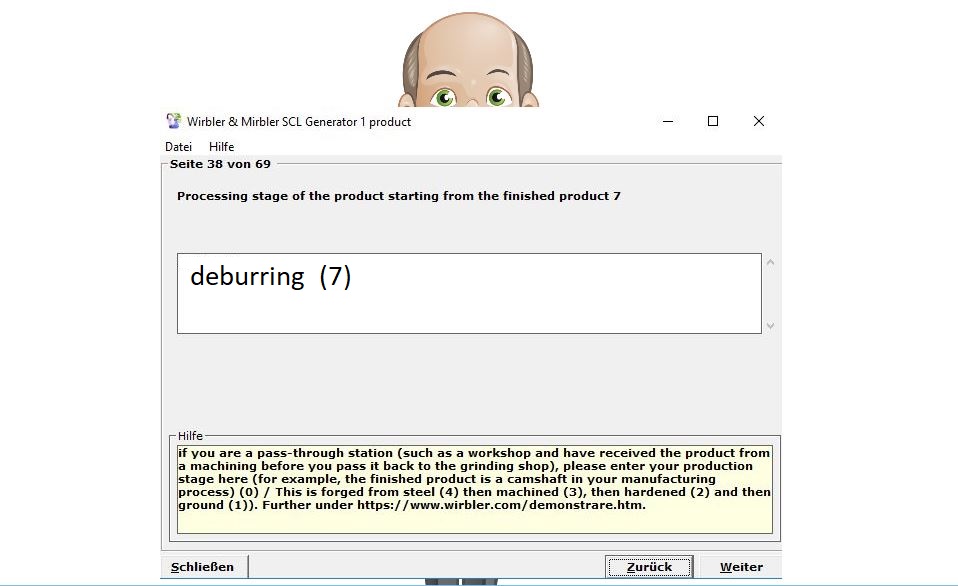Click into the 'deburring (7)' text field
Screen dimensions: 958x586
pyautogui.click(x=469, y=293)
